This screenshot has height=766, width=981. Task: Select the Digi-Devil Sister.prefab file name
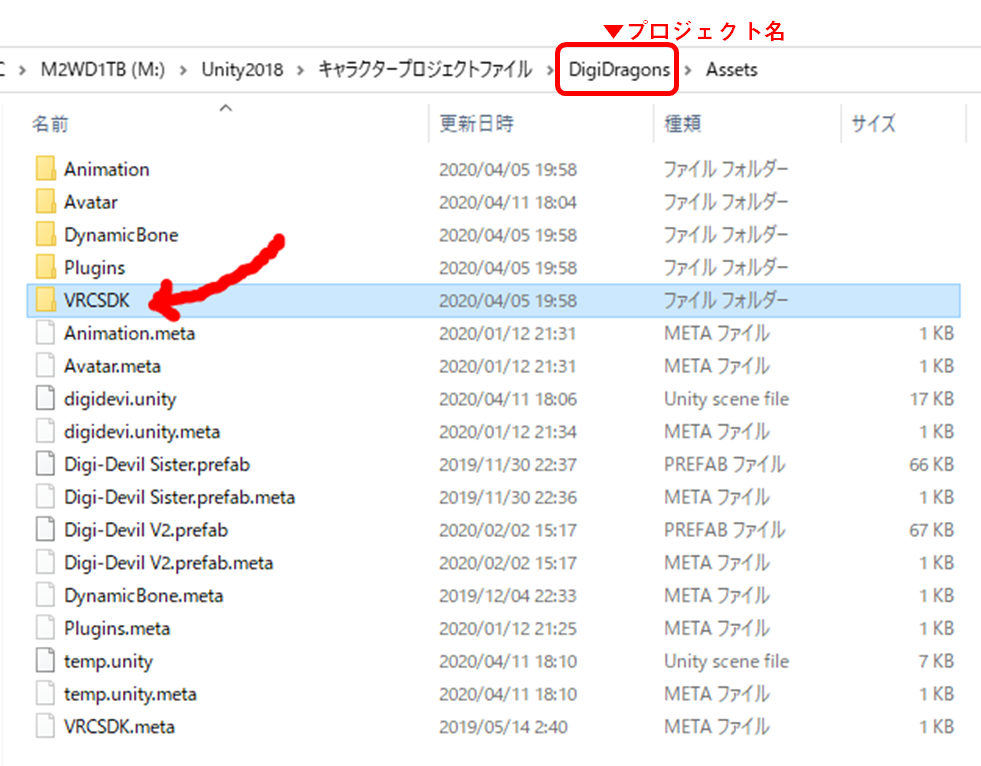pos(157,464)
